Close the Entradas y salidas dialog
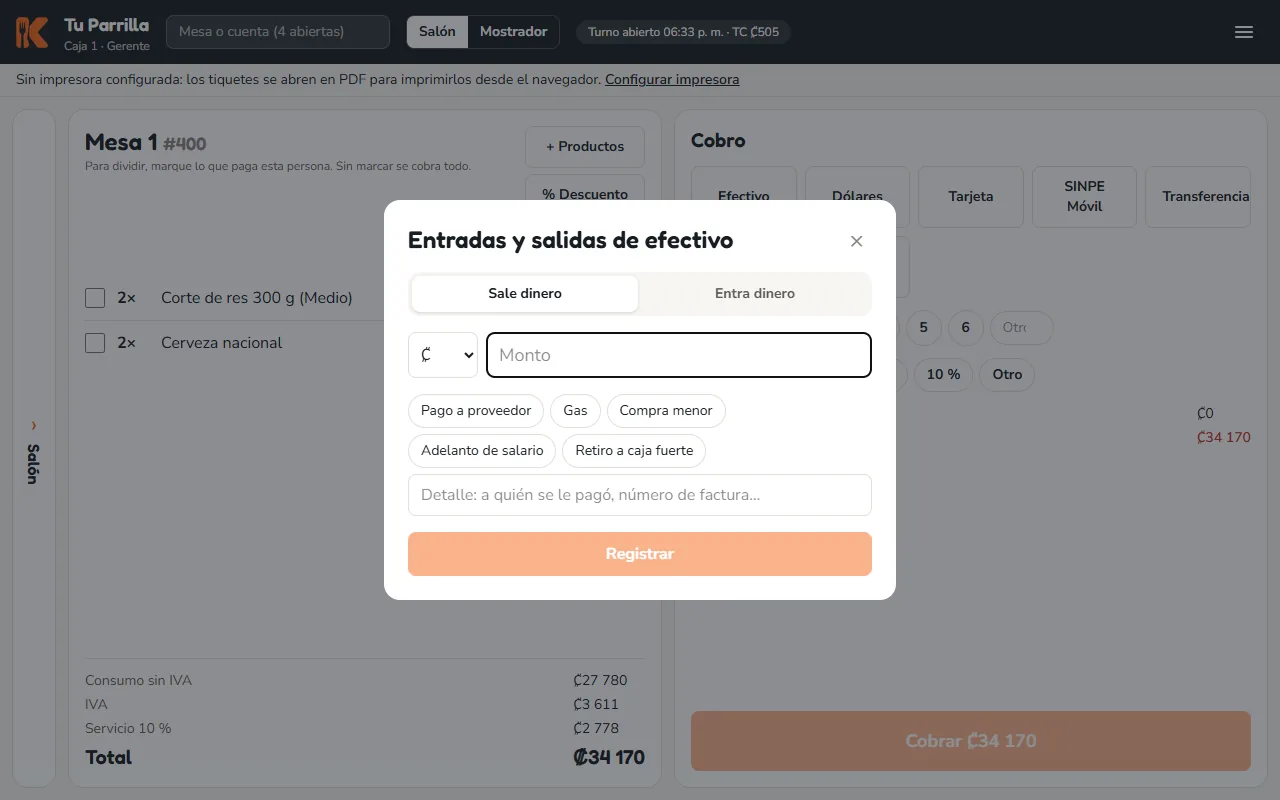Viewport: 1280px width, 800px height. point(856,241)
